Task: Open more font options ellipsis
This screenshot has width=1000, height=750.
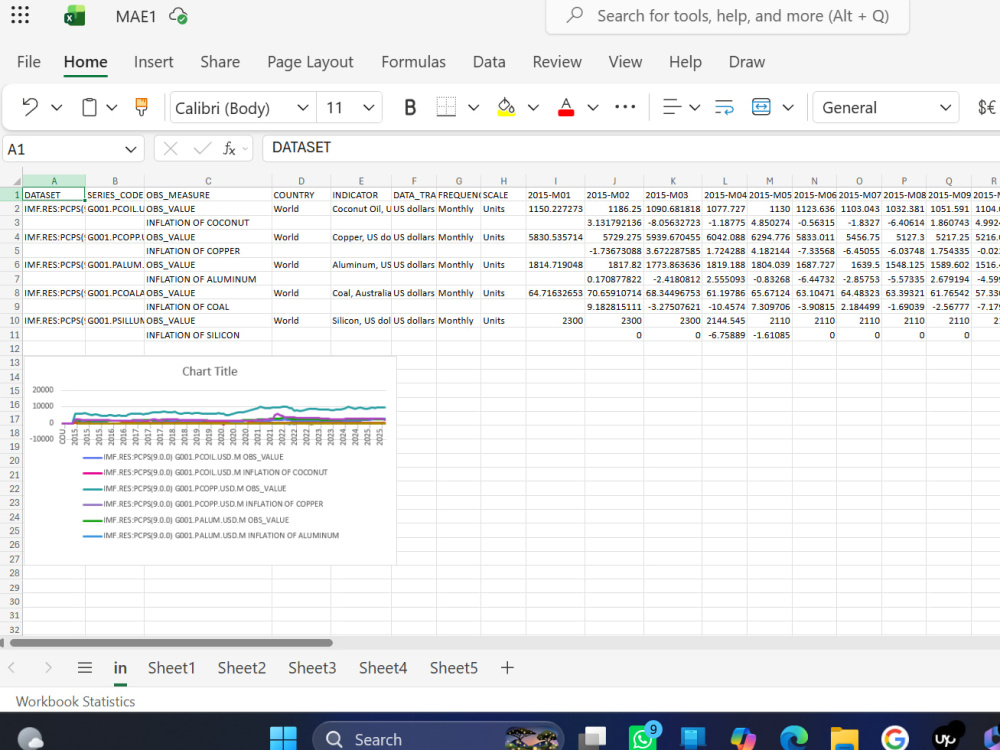Action: 625,107
